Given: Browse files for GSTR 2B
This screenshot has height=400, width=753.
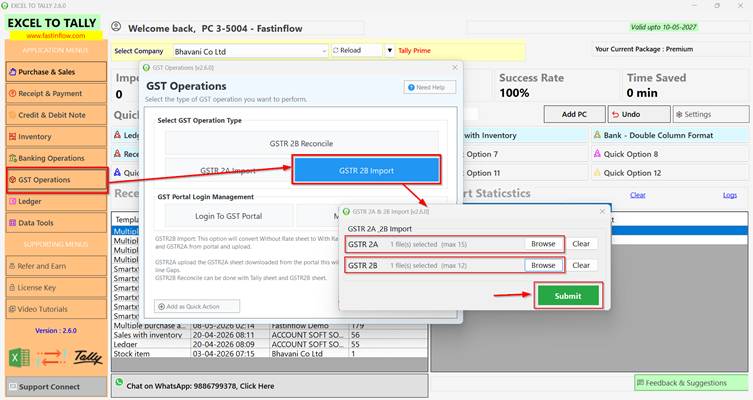Looking at the screenshot, I should [543, 265].
